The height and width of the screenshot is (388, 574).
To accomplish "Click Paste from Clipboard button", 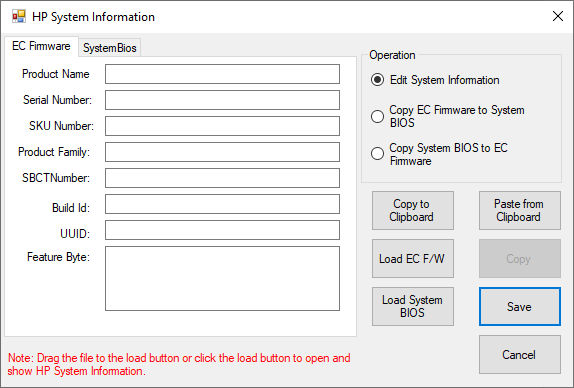I will pyautogui.click(x=519, y=210).
